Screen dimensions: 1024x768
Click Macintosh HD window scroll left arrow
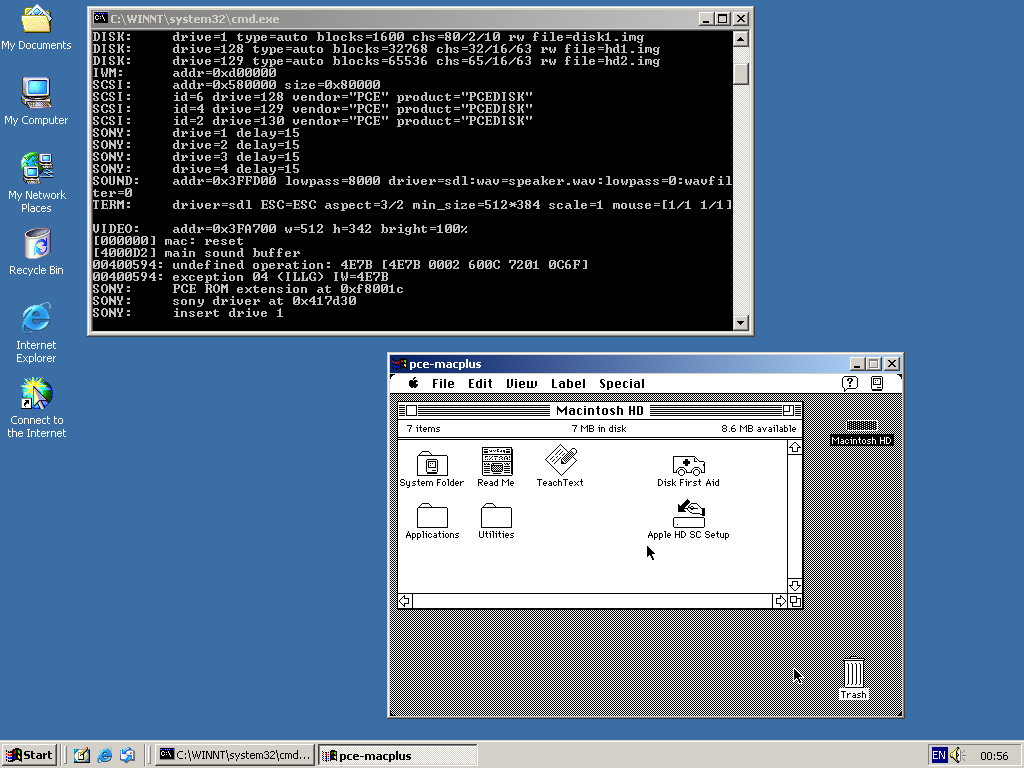point(405,601)
